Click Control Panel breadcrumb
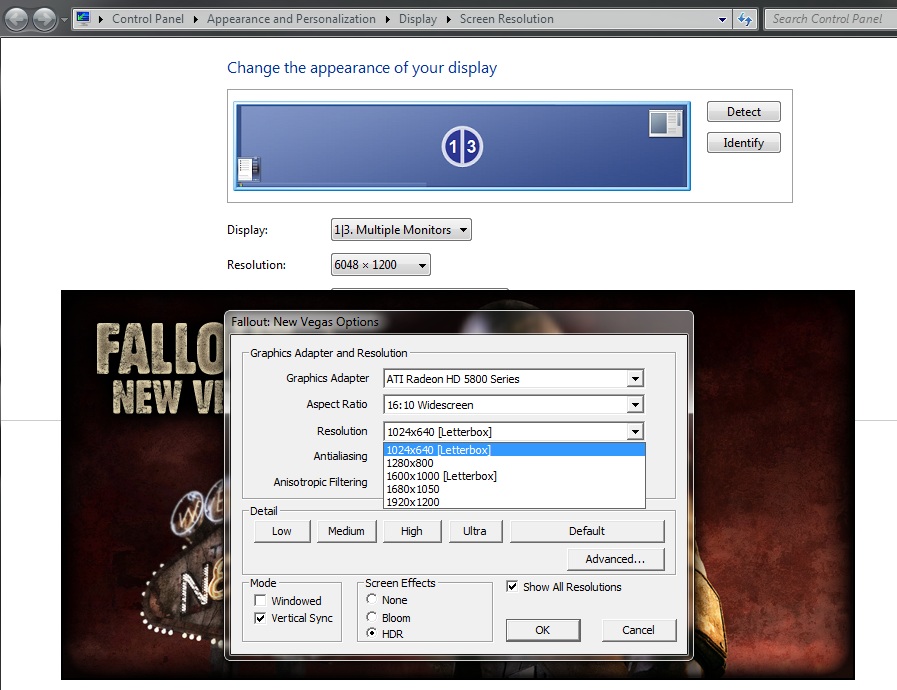 [148, 19]
